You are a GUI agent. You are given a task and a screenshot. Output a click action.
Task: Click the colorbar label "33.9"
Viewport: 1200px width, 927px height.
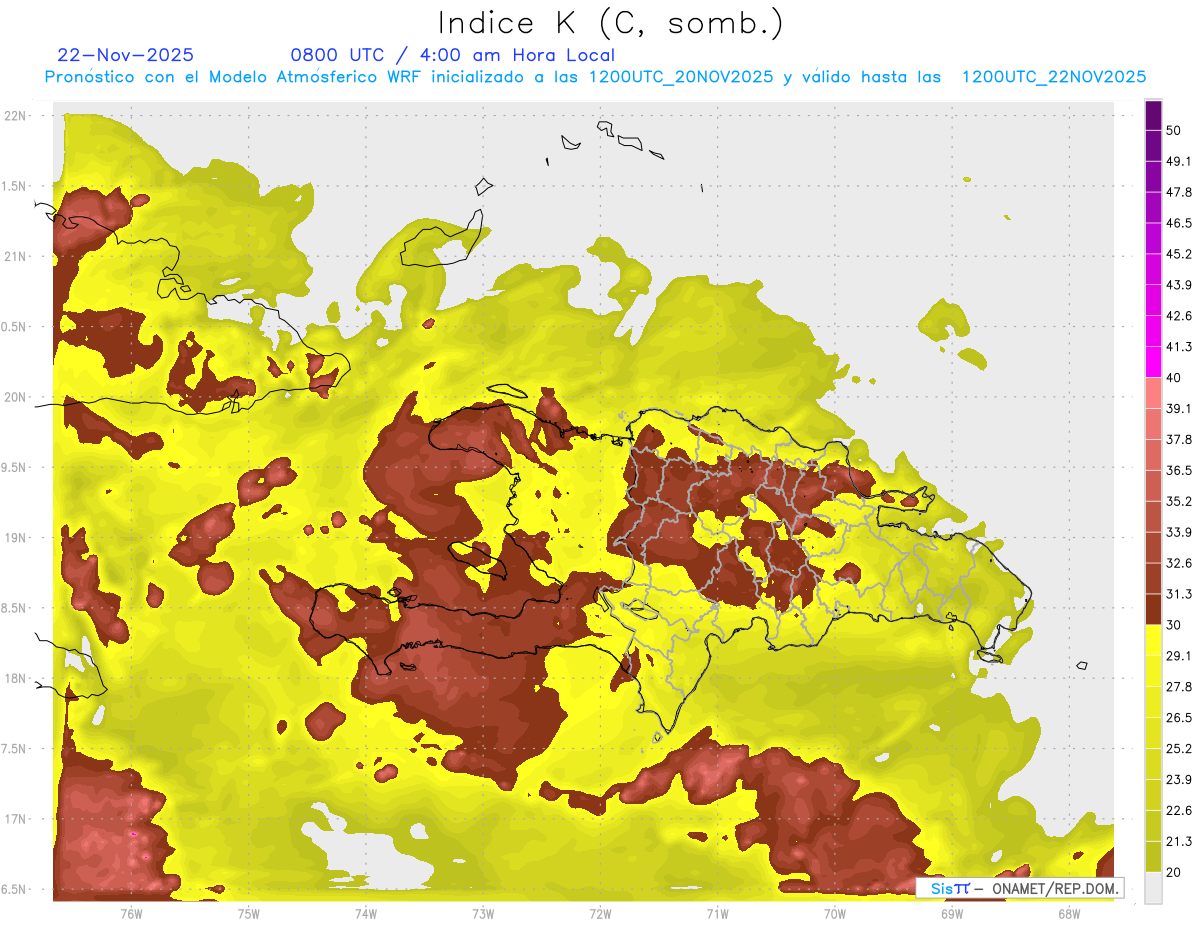click(x=1178, y=532)
